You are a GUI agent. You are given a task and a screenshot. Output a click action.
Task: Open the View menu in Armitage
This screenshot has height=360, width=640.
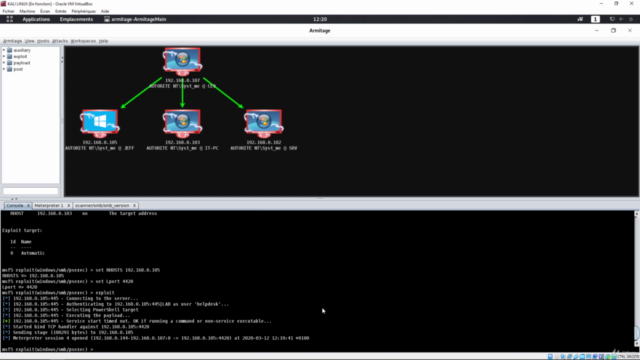tap(29, 41)
